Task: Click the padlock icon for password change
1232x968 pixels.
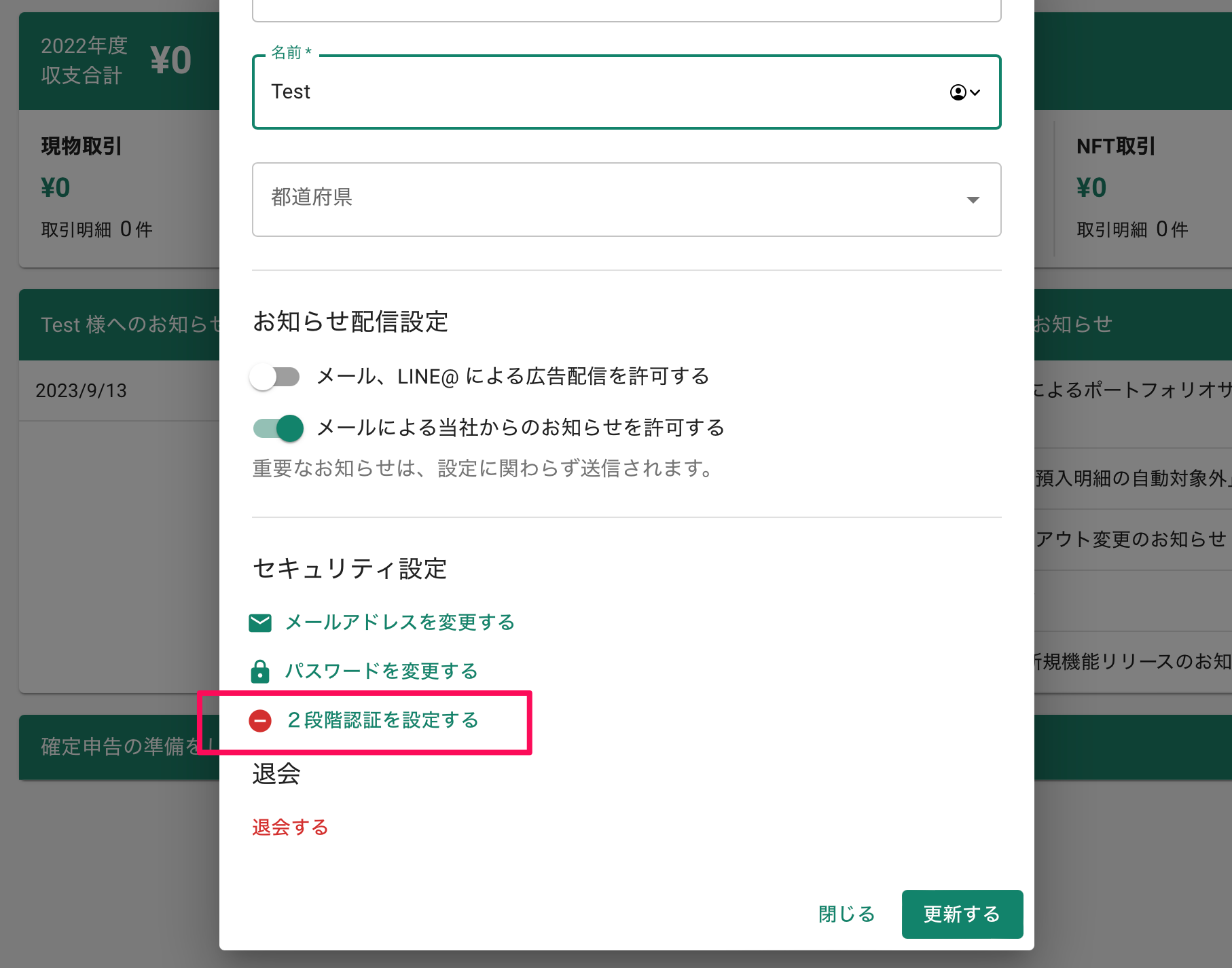Action: click(260, 671)
